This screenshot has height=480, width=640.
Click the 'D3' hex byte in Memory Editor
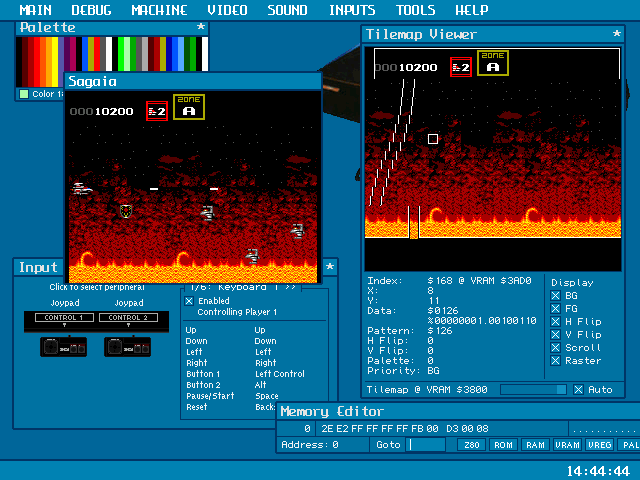point(452,429)
